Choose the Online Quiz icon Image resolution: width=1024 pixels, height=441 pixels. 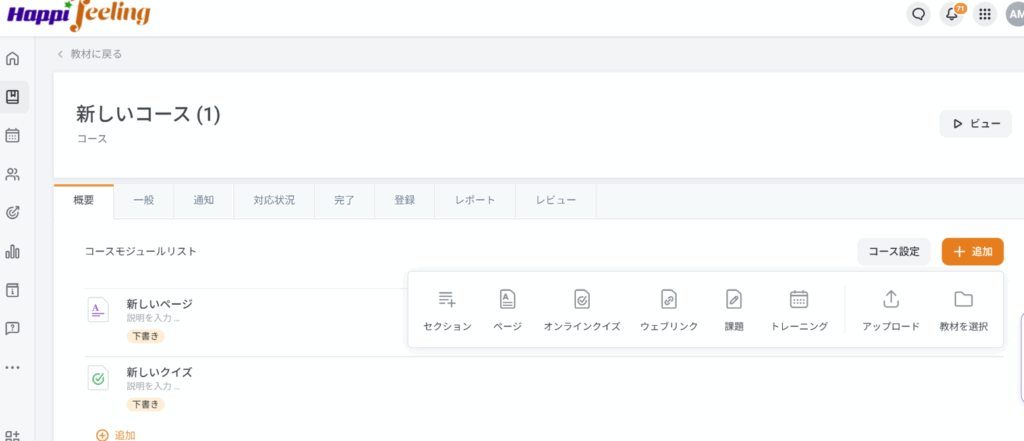[x=582, y=300]
